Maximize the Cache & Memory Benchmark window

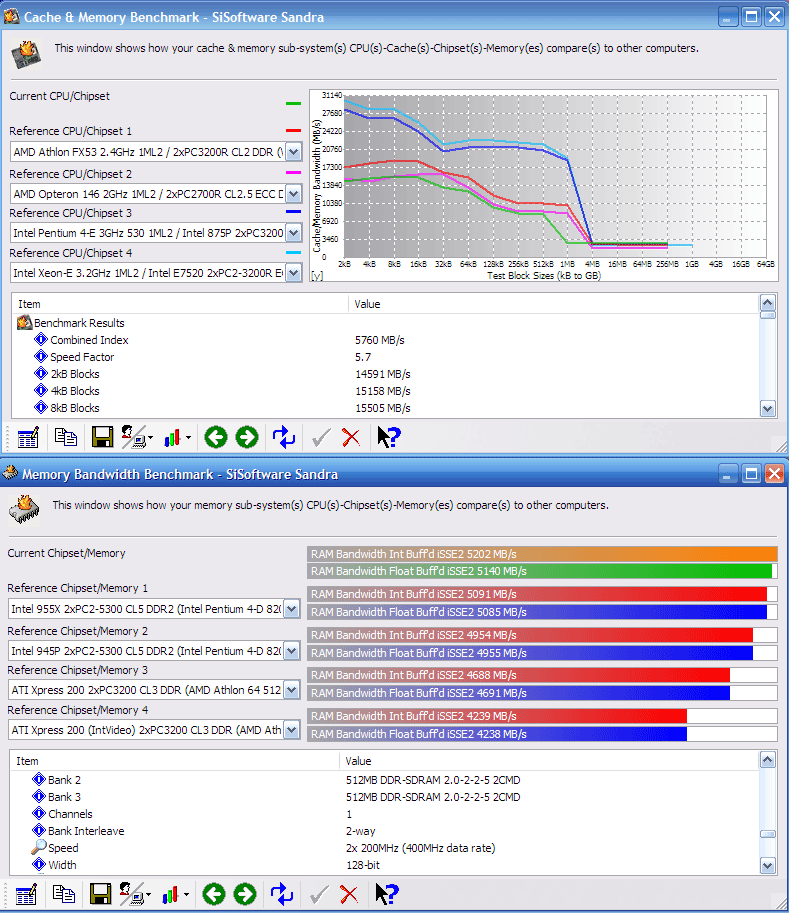[x=751, y=17]
